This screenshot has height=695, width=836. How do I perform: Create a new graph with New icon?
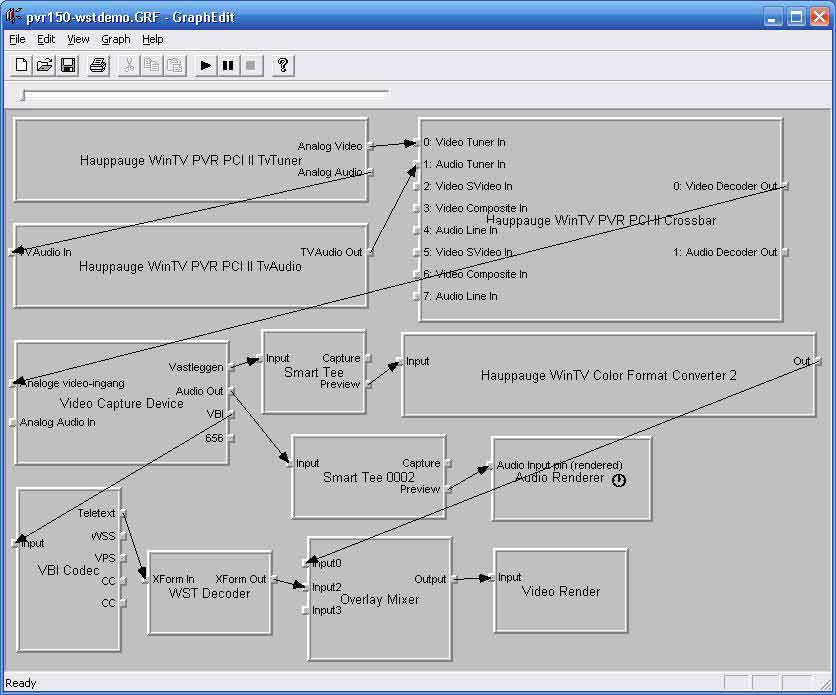click(21, 66)
